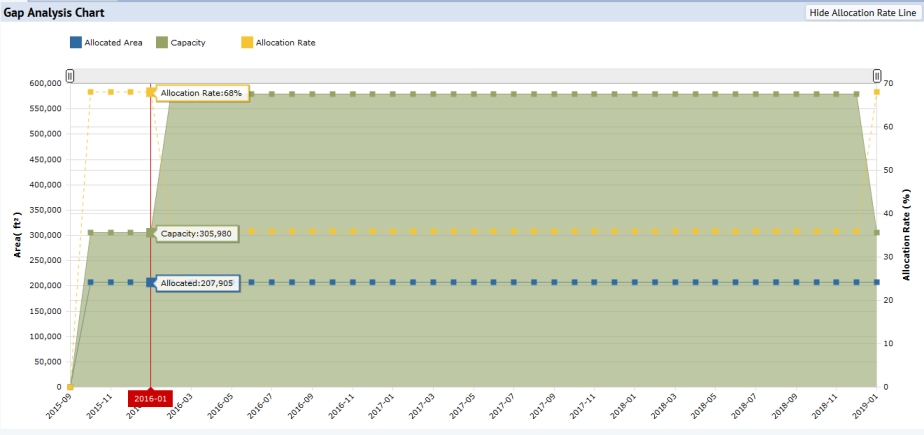Click the Allocated Area legend label
924x435 pixels.
pos(113,42)
